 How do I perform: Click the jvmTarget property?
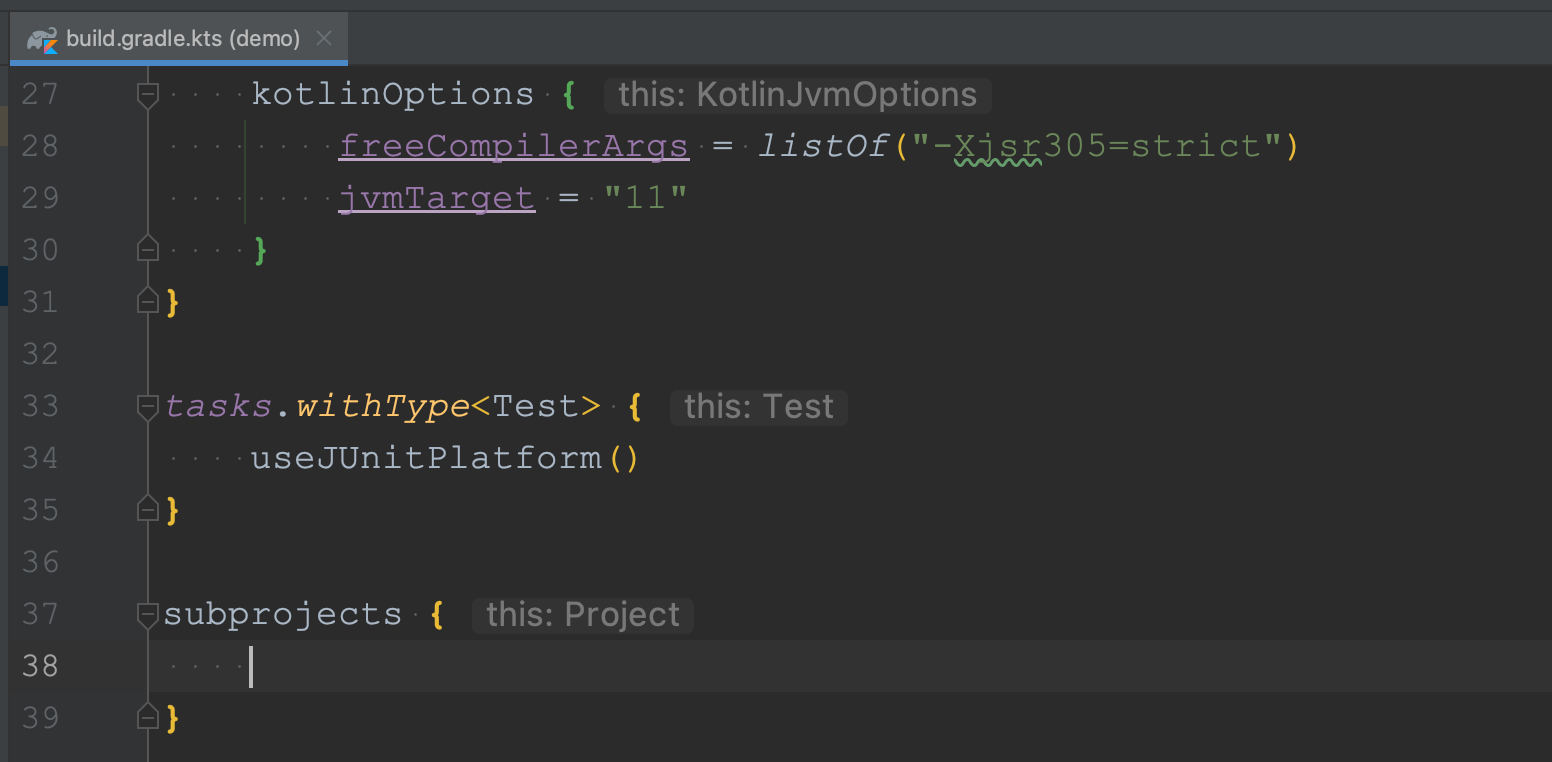(437, 198)
